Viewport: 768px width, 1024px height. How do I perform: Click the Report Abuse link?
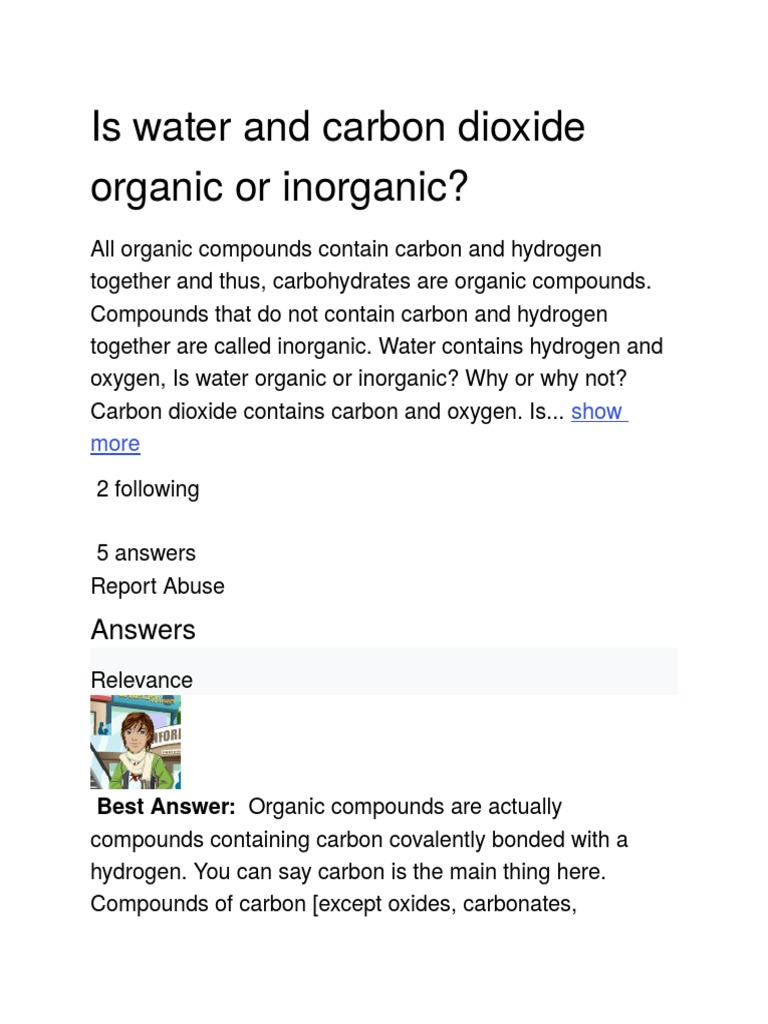pyautogui.click(x=157, y=586)
